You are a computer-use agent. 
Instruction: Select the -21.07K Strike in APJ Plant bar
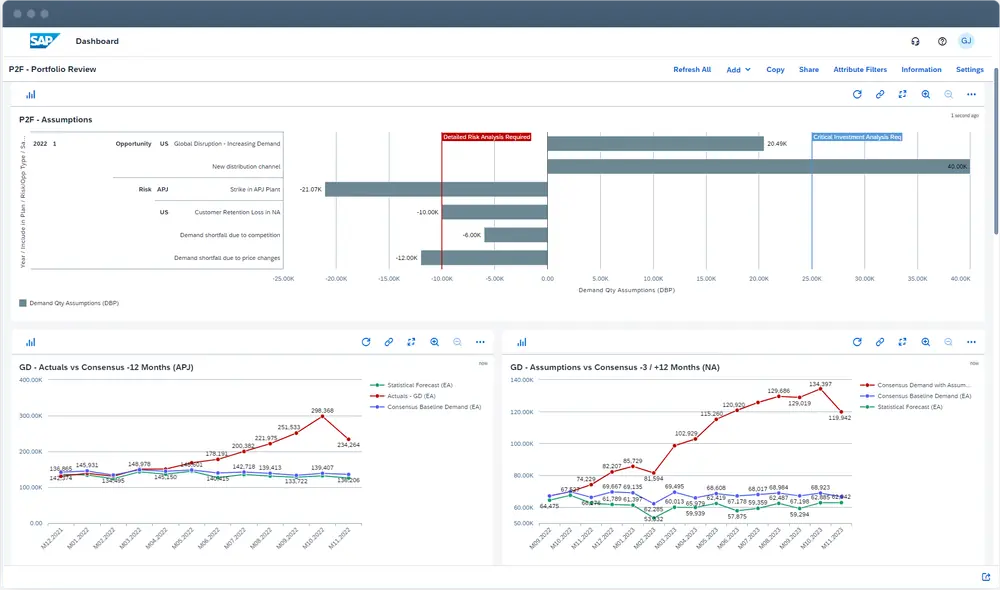[436, 189]
